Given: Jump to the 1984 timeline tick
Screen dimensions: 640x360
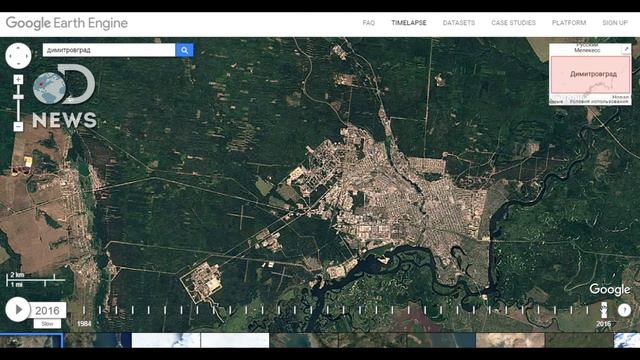Looking at the screenshot, I should (x=84, y=310).
